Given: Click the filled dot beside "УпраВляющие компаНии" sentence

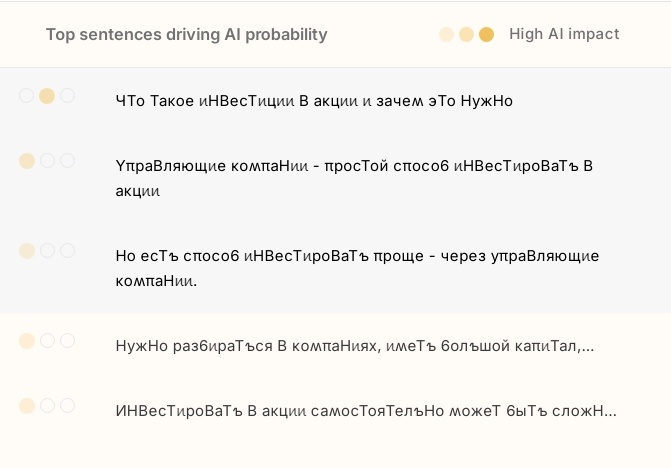Looking at the screenshot, I should click(27, 161).
